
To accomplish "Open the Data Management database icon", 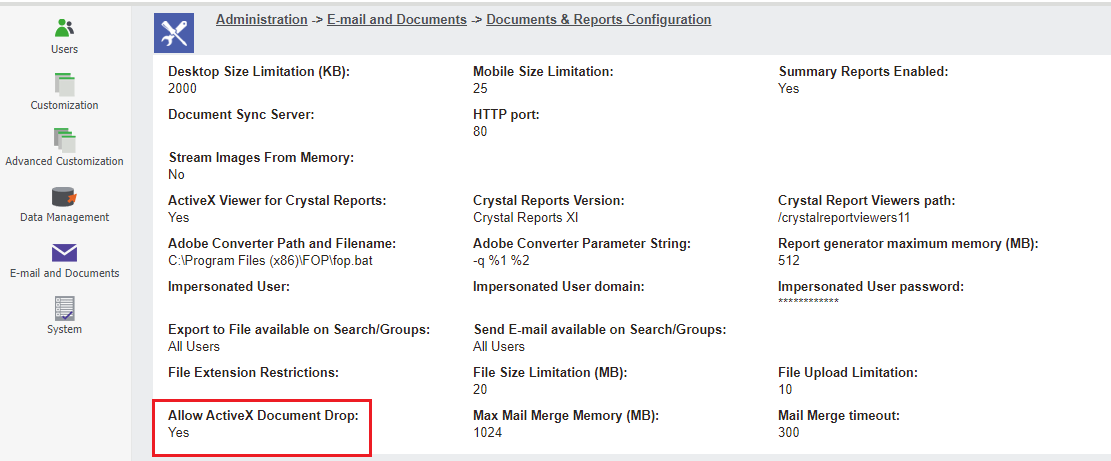I will (64, 196).
